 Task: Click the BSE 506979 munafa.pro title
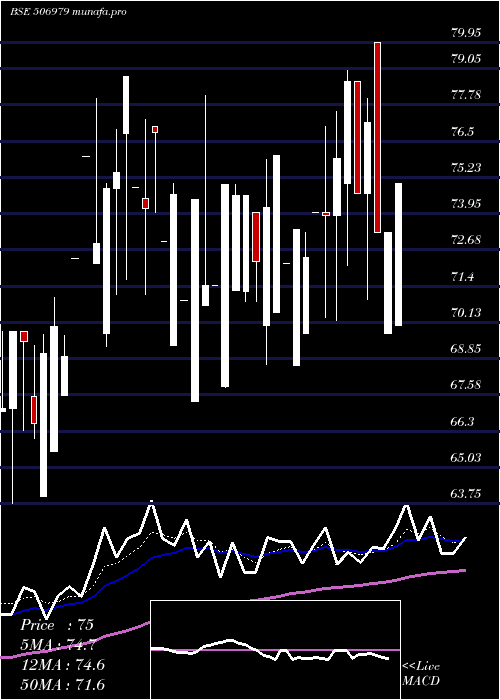68,12
